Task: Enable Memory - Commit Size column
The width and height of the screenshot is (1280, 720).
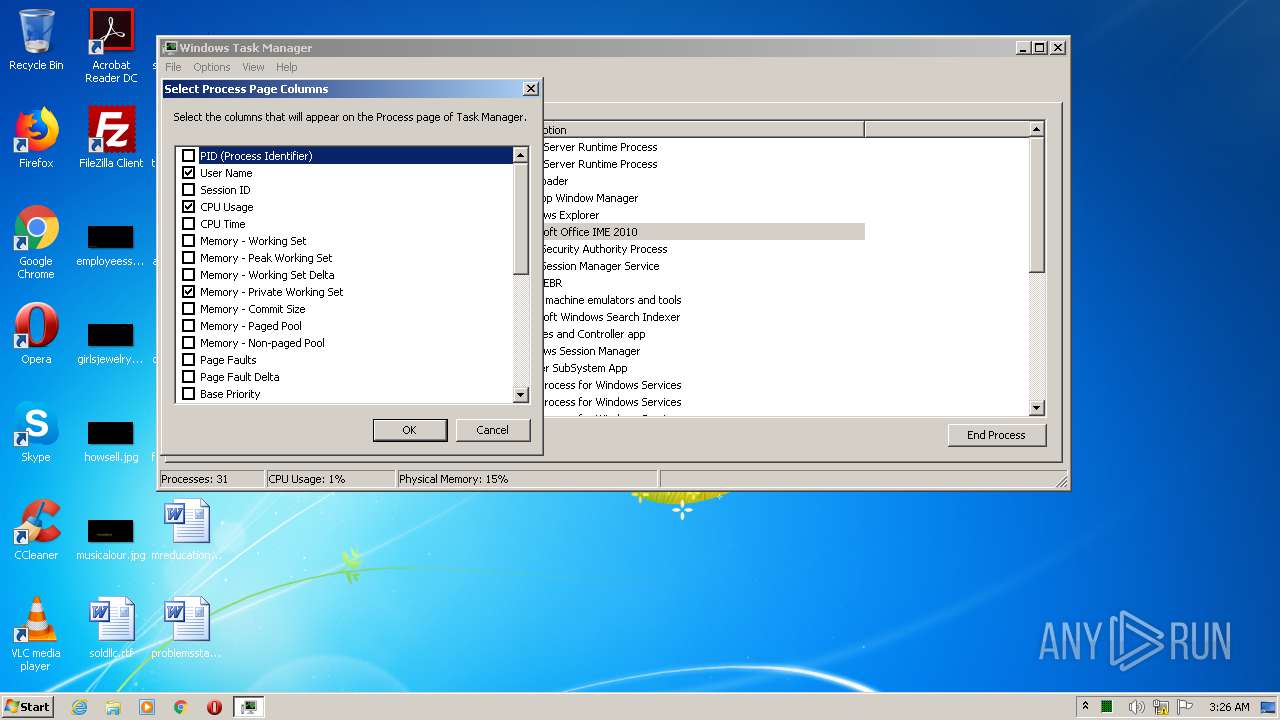Action: (188, 309)
